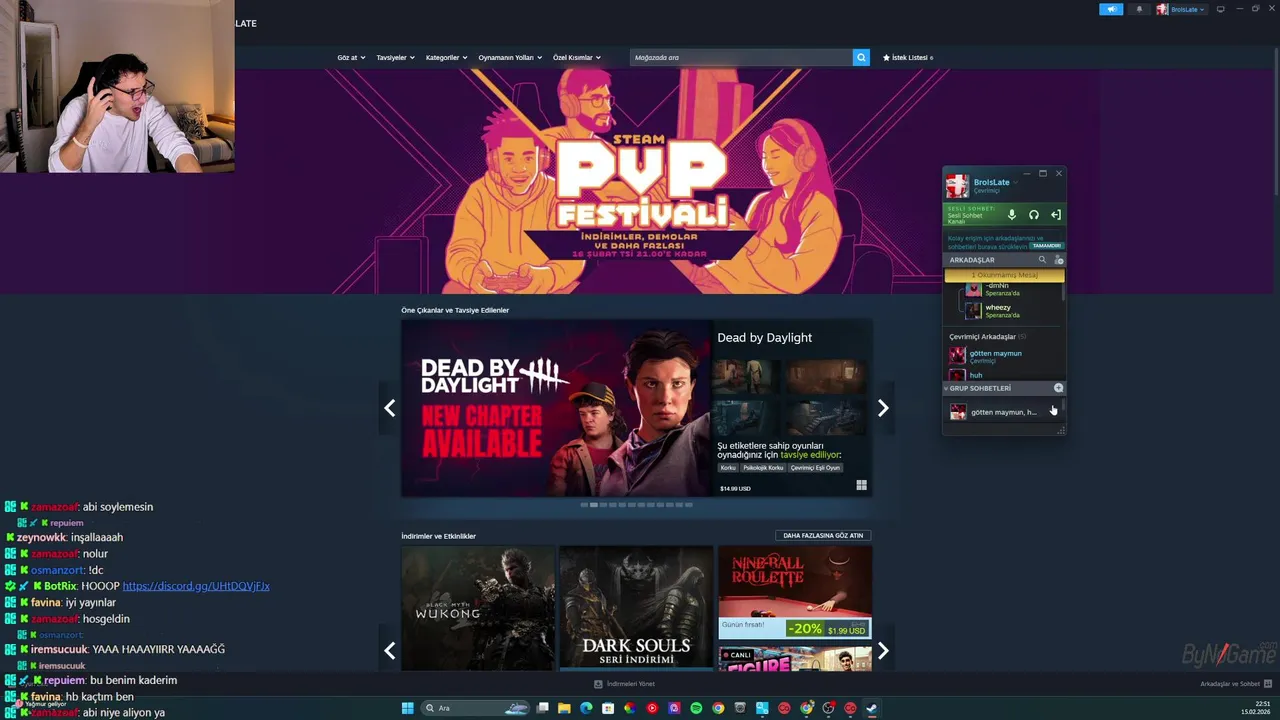Screen dimensions: 1280x720
Task: Click the Korku tag on featured game
Action: coord(728,467)
